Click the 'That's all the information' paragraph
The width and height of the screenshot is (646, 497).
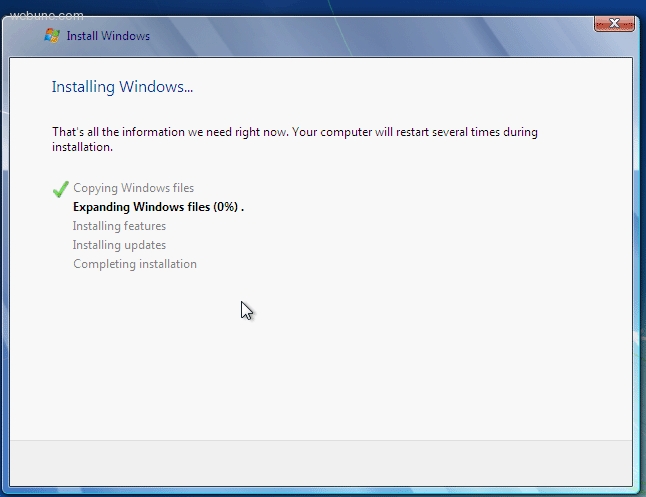(x=295, y=139)
